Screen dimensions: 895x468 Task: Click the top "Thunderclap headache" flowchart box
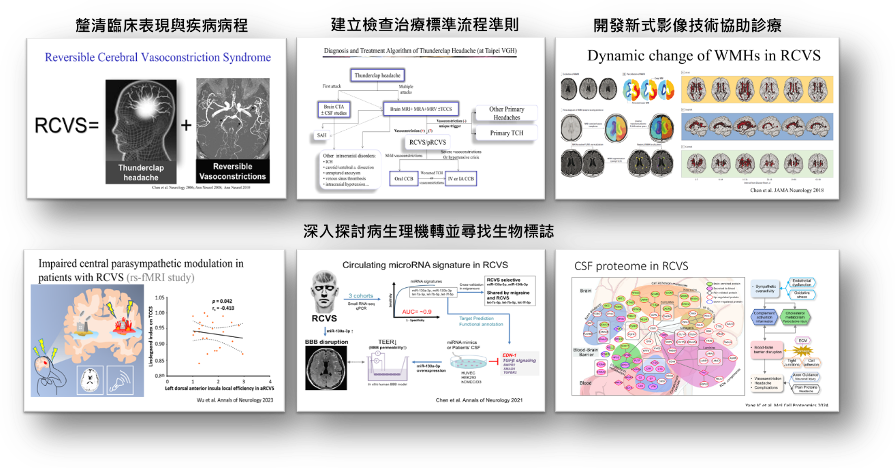pos(377,75)
